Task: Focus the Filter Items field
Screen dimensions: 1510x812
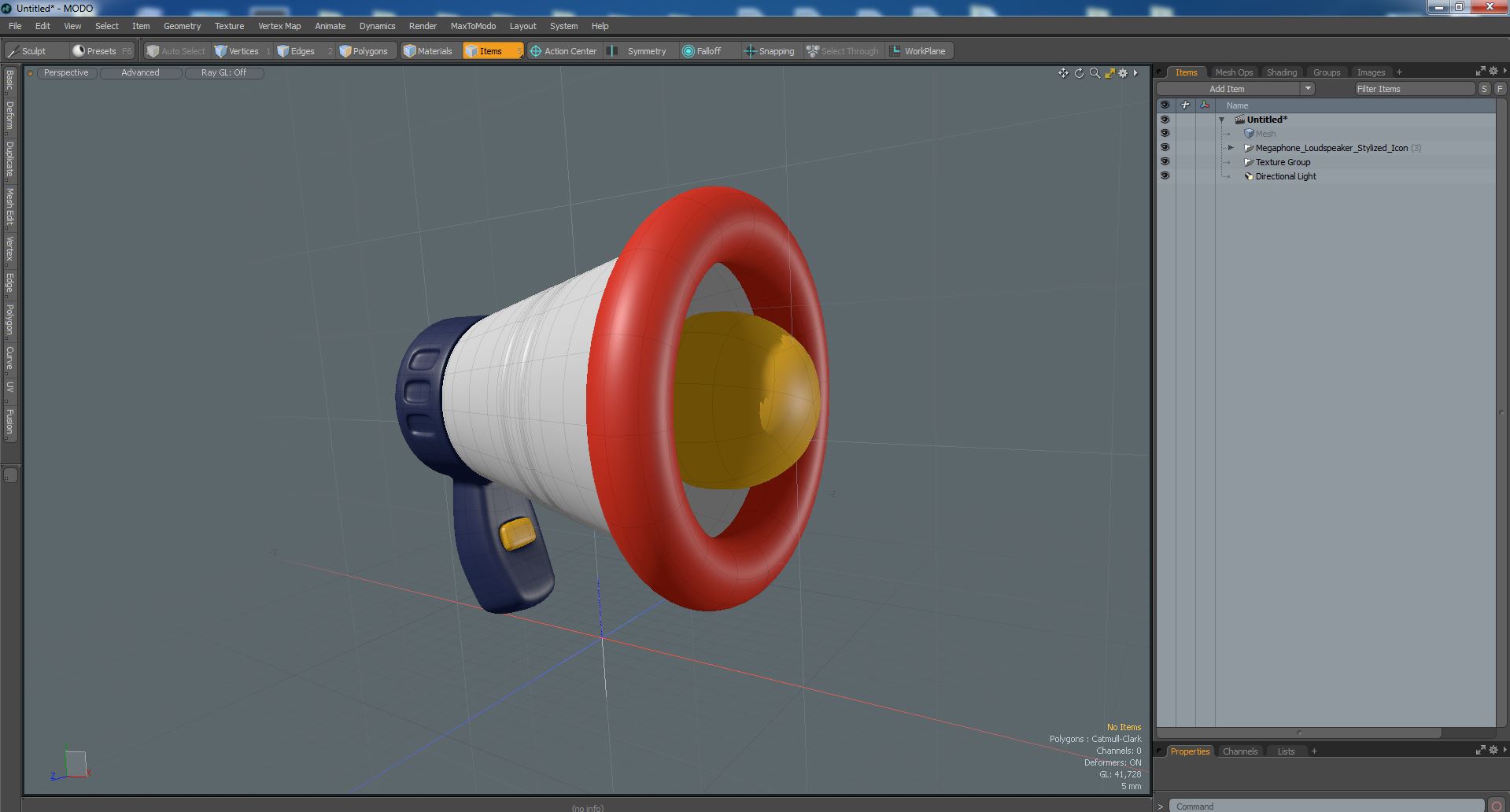Action: click(1414, 89)
